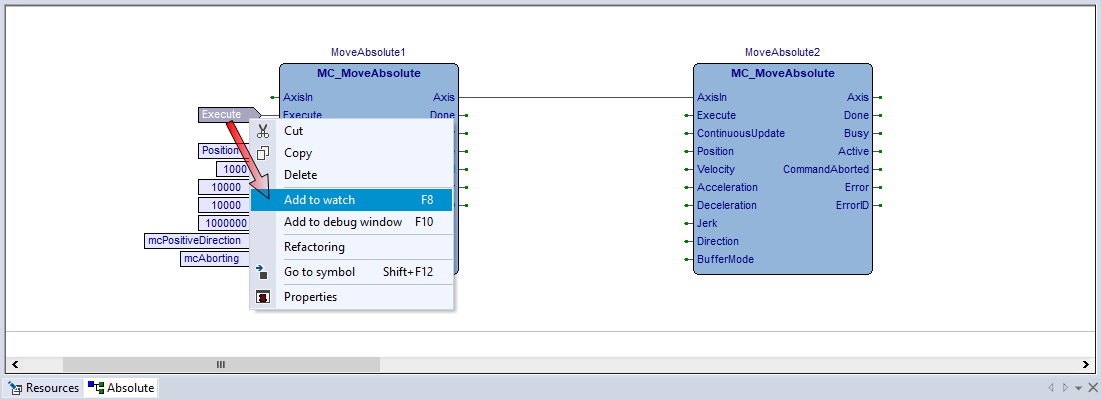Viewport: 1101px width, 400px height.
Task: Click the Cut scissors icon
Action: coord(263,131)
